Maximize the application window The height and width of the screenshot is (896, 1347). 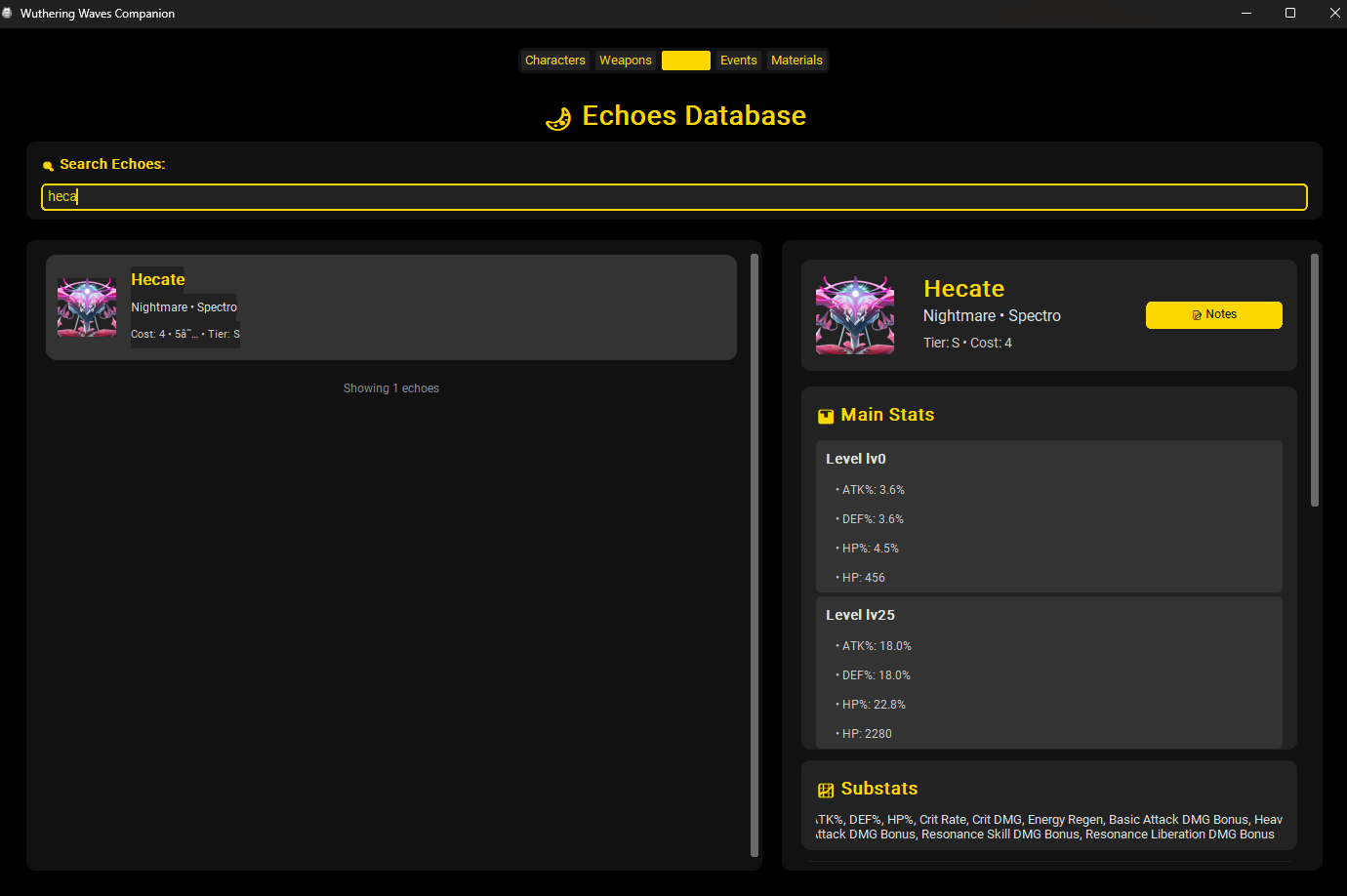point(1290,13)
